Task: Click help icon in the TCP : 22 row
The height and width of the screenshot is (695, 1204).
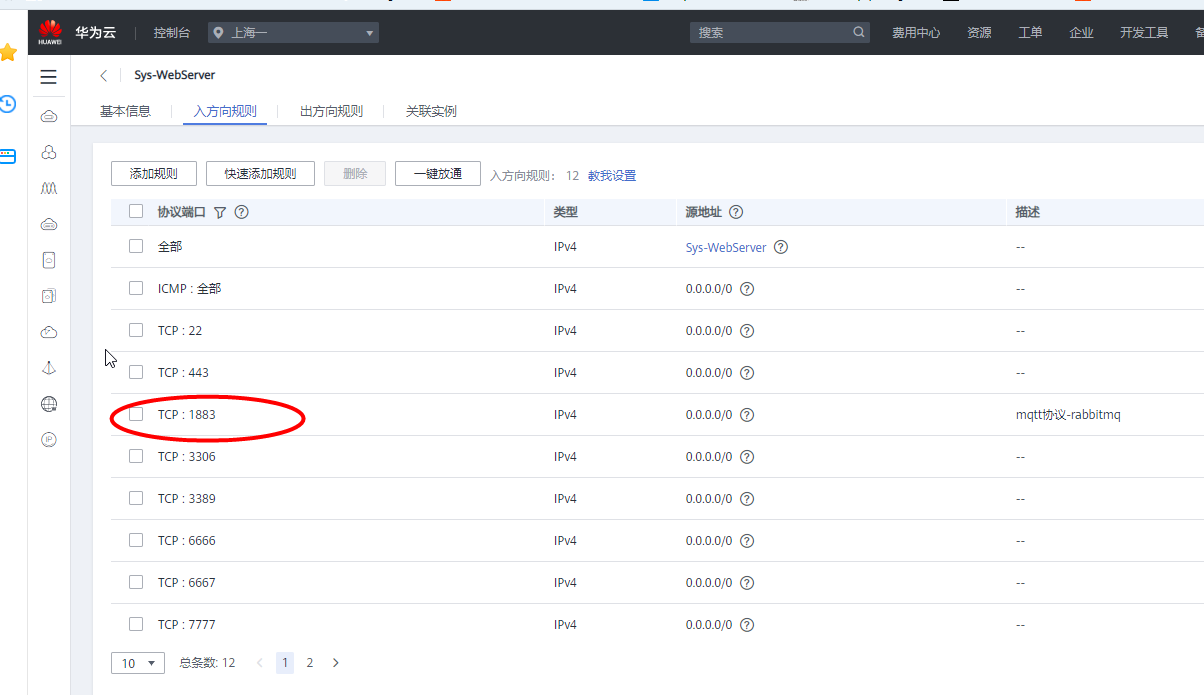Action: (x=747, y=331)
